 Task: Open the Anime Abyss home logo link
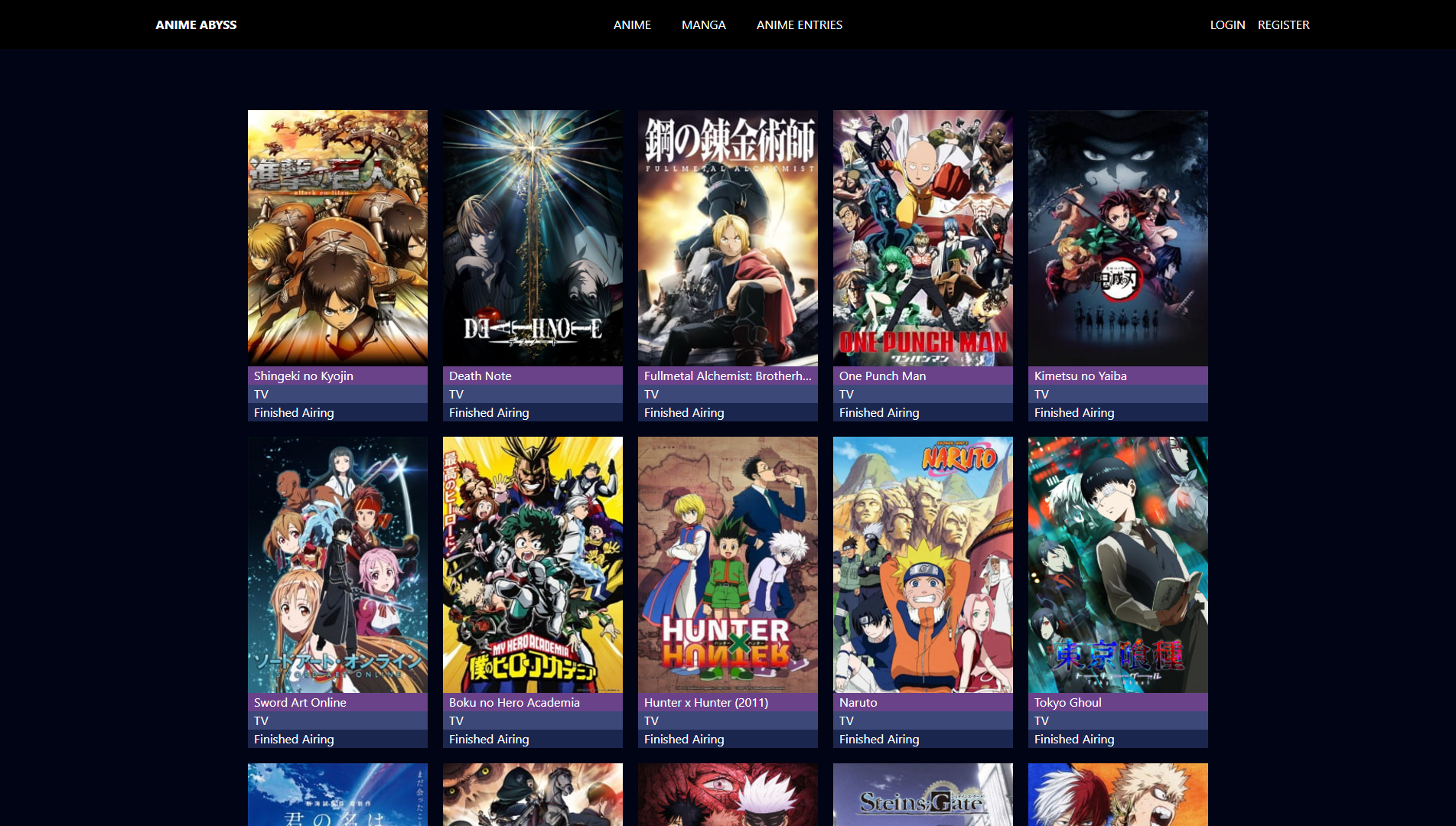pyautogui.click(x=196, y=24)
